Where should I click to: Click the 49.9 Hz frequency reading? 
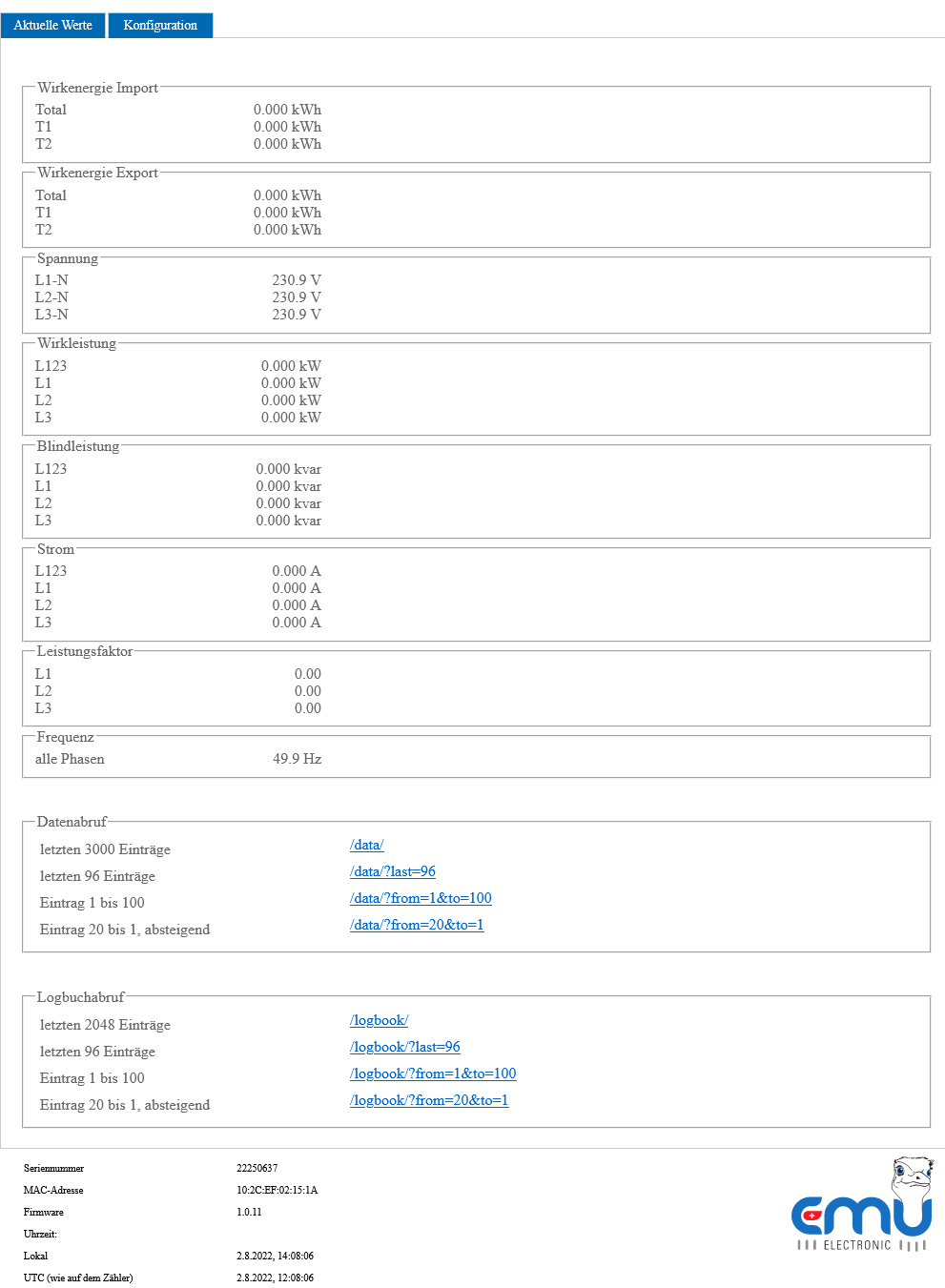click(297, 759)
